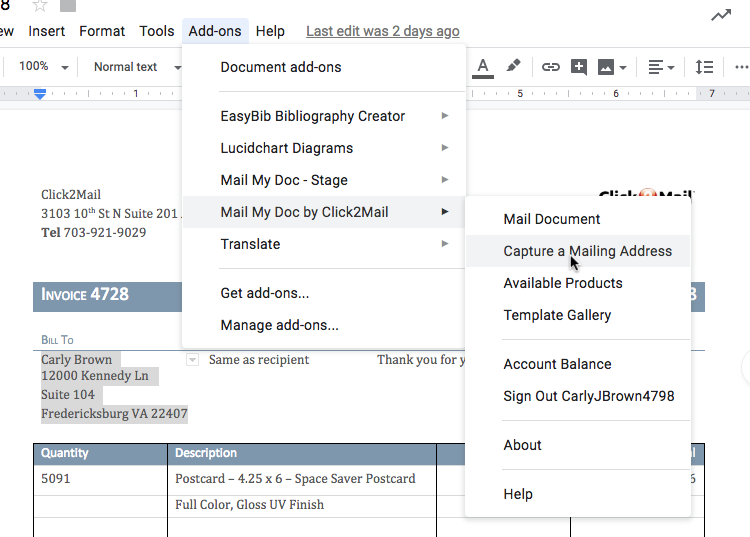
Task: Open the Same as recipient dropdown arrow
Action: click(192, 360)
